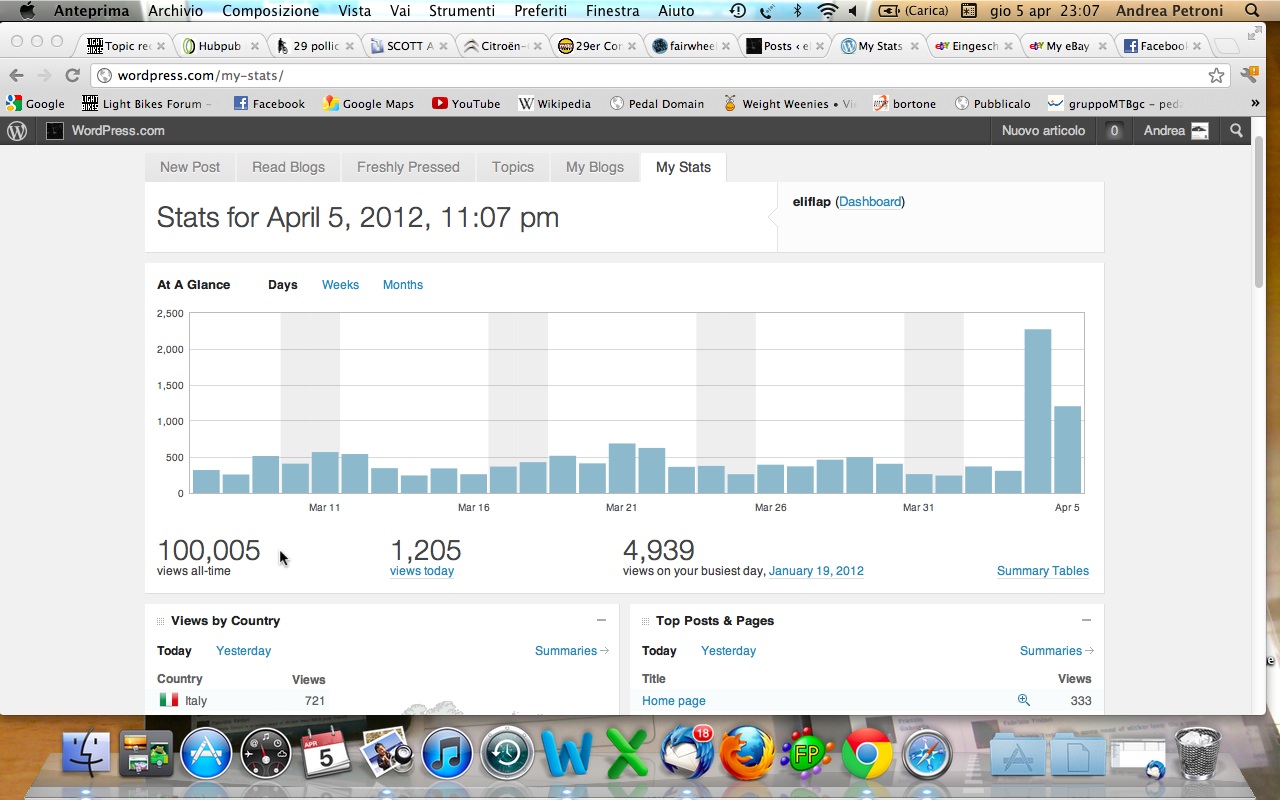
Task: Open the notifications counter showing 0
Action: coord(1114,131)
